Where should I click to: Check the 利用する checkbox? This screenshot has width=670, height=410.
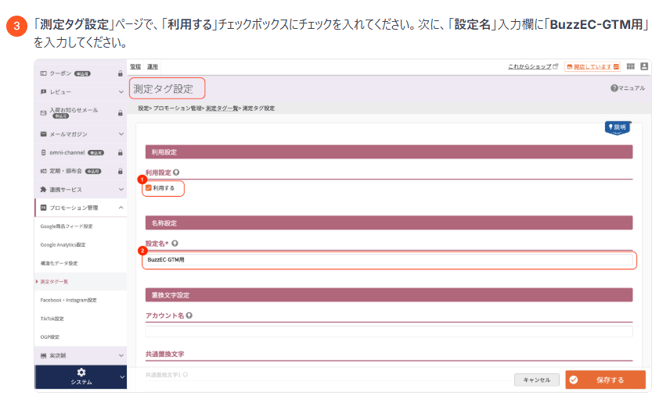[x=149, y=187]
